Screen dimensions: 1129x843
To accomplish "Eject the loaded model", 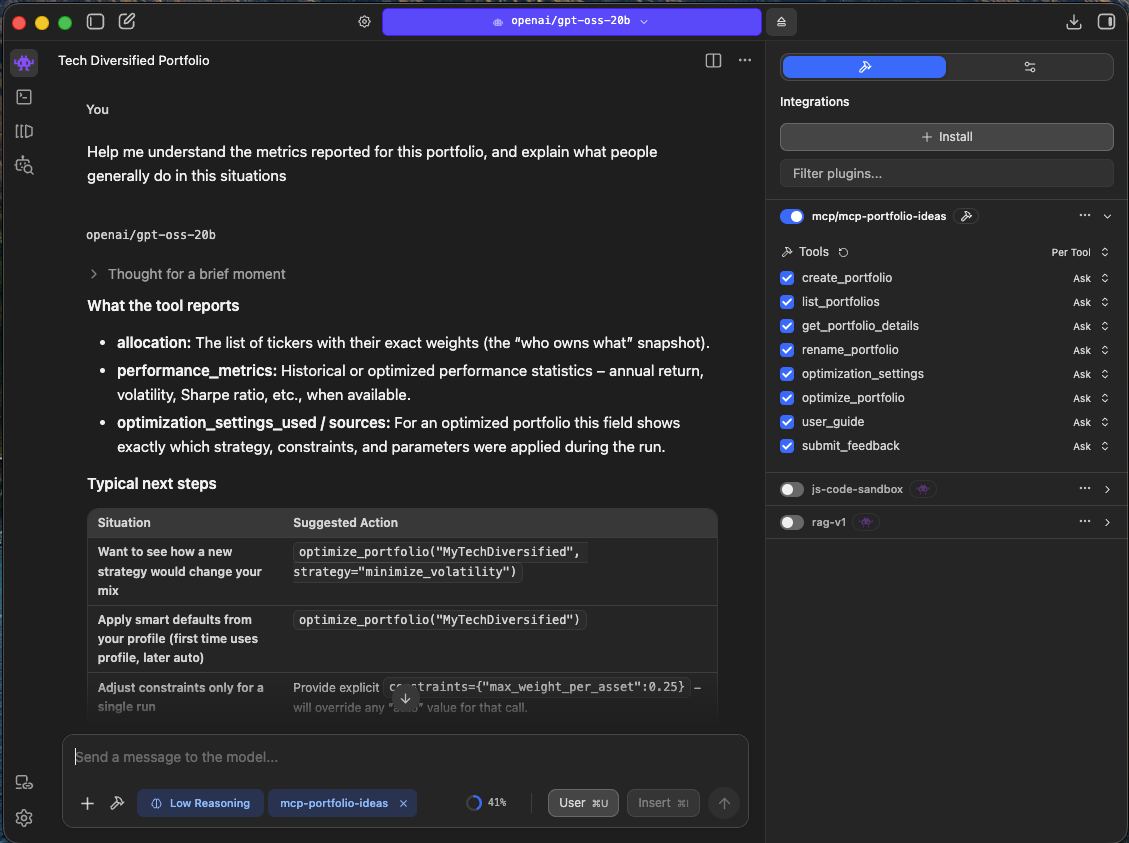I will coord(781,22).
